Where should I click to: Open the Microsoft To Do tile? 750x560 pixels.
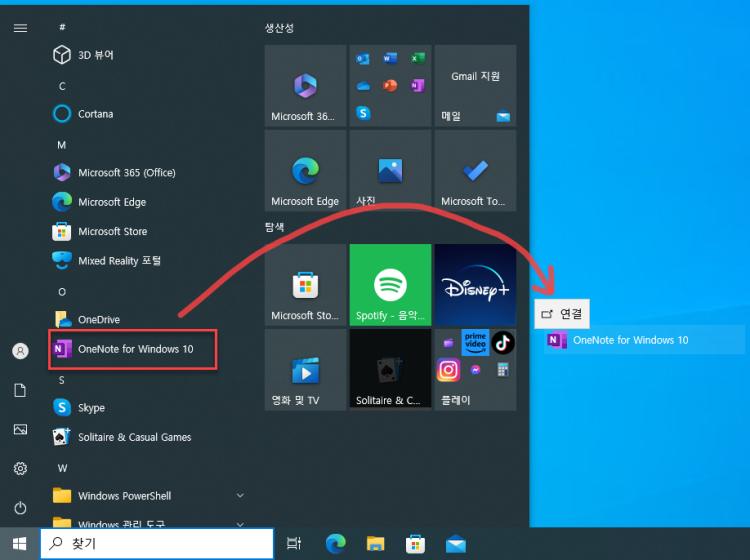click(x=475, y=171)
